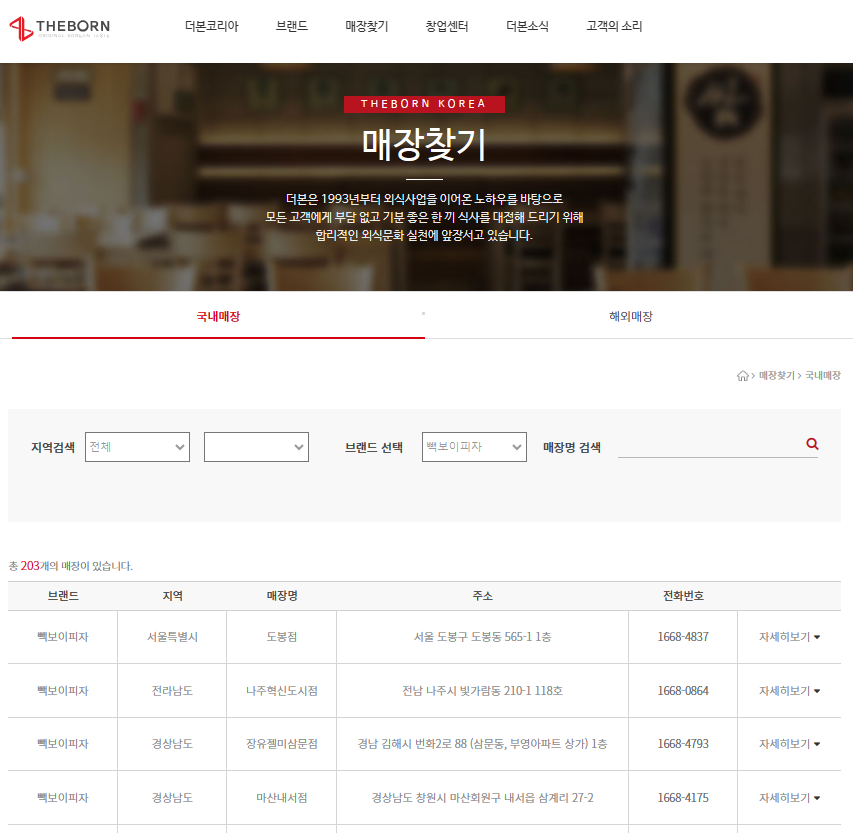This screenshot has height=833, width=853.
Task: Click the 전화번호 column header
Action: point(683,596)
